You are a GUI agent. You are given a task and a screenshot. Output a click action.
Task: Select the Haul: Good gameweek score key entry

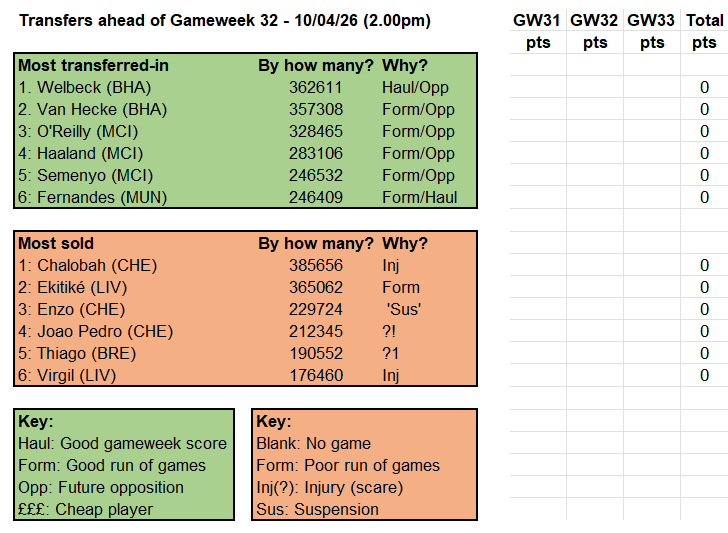point(122,443)
